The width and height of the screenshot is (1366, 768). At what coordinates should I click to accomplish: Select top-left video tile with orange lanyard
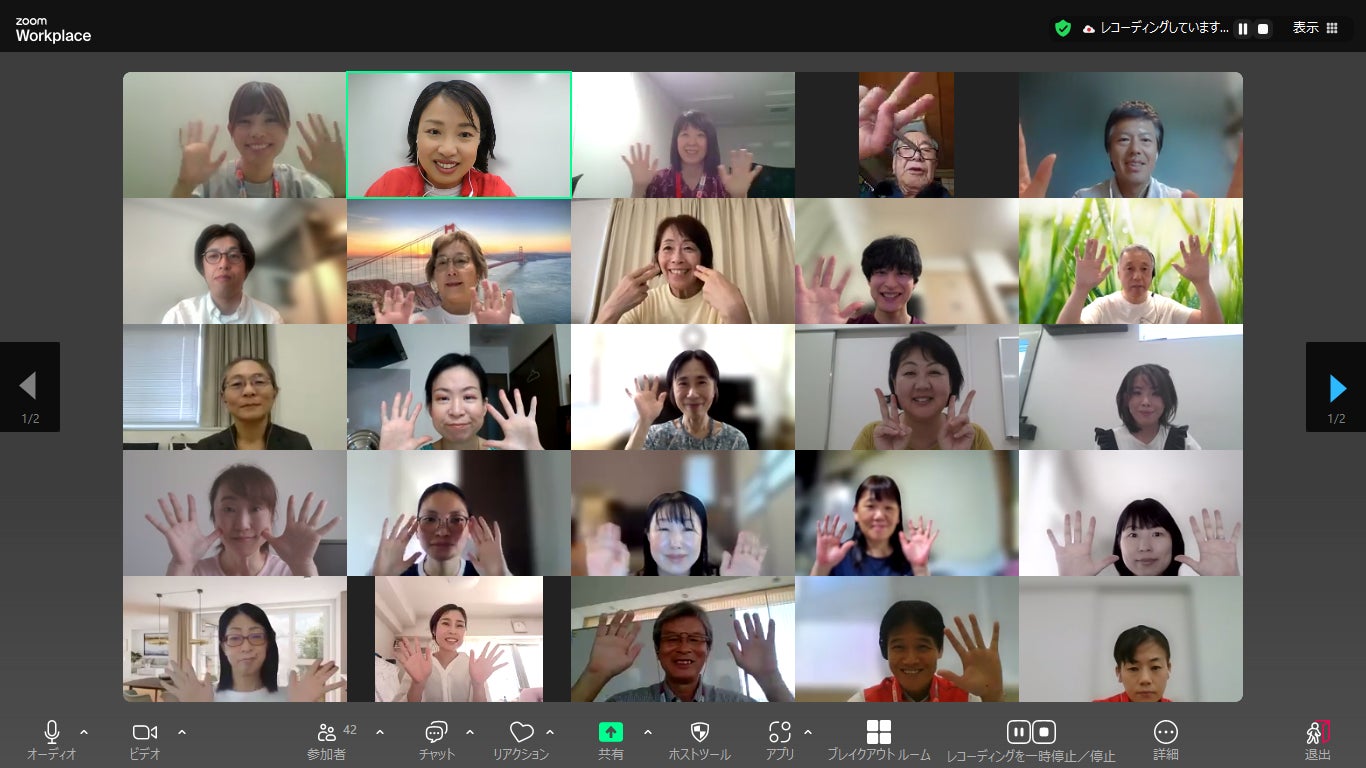pos(235,135)
